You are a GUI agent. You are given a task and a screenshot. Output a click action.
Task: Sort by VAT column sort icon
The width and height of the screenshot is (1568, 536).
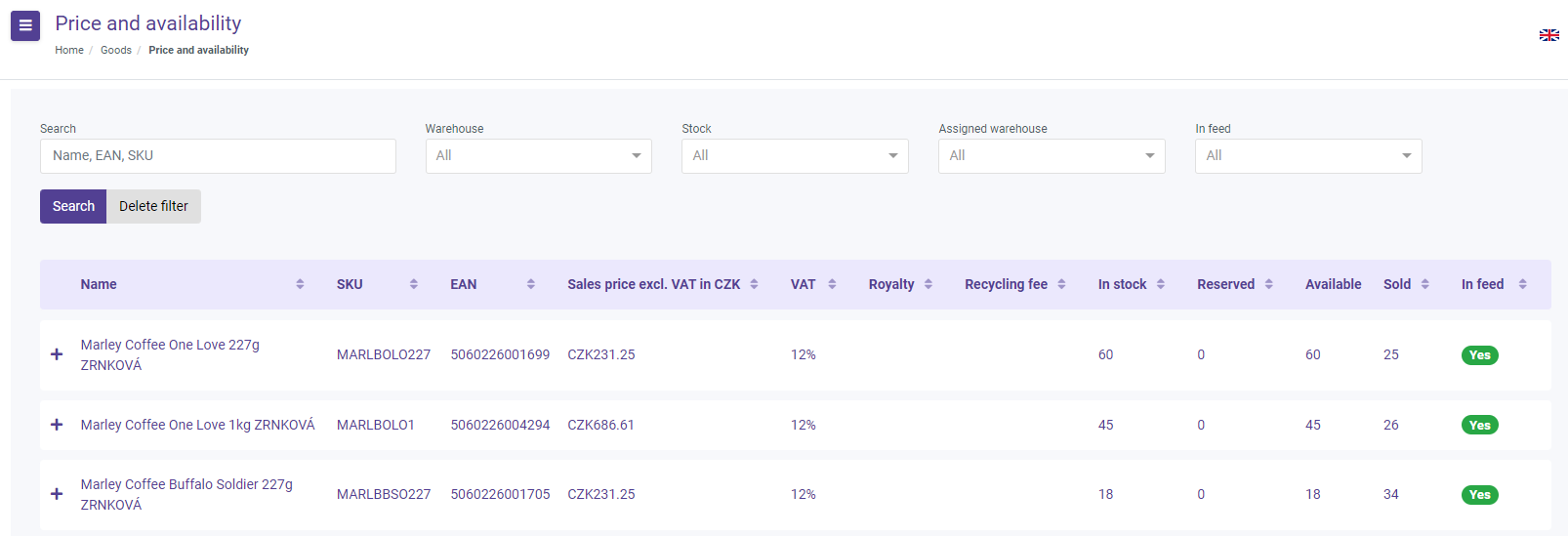click(832, 284)
